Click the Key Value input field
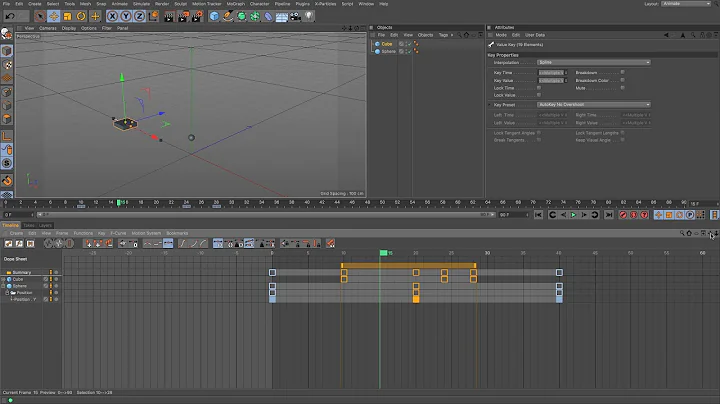720x404 pixels. 551,80
